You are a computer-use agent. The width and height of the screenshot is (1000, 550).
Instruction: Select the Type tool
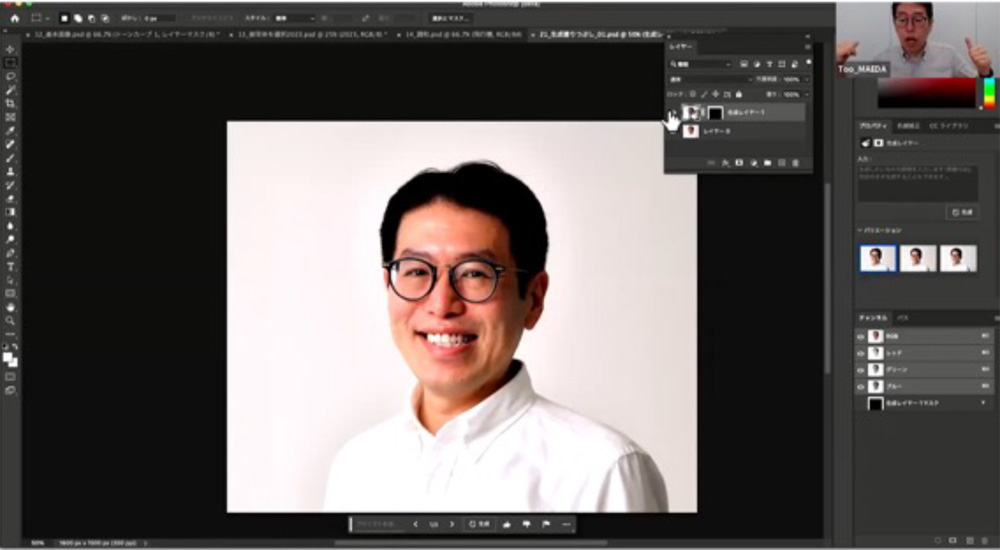[x=10, y=267]
